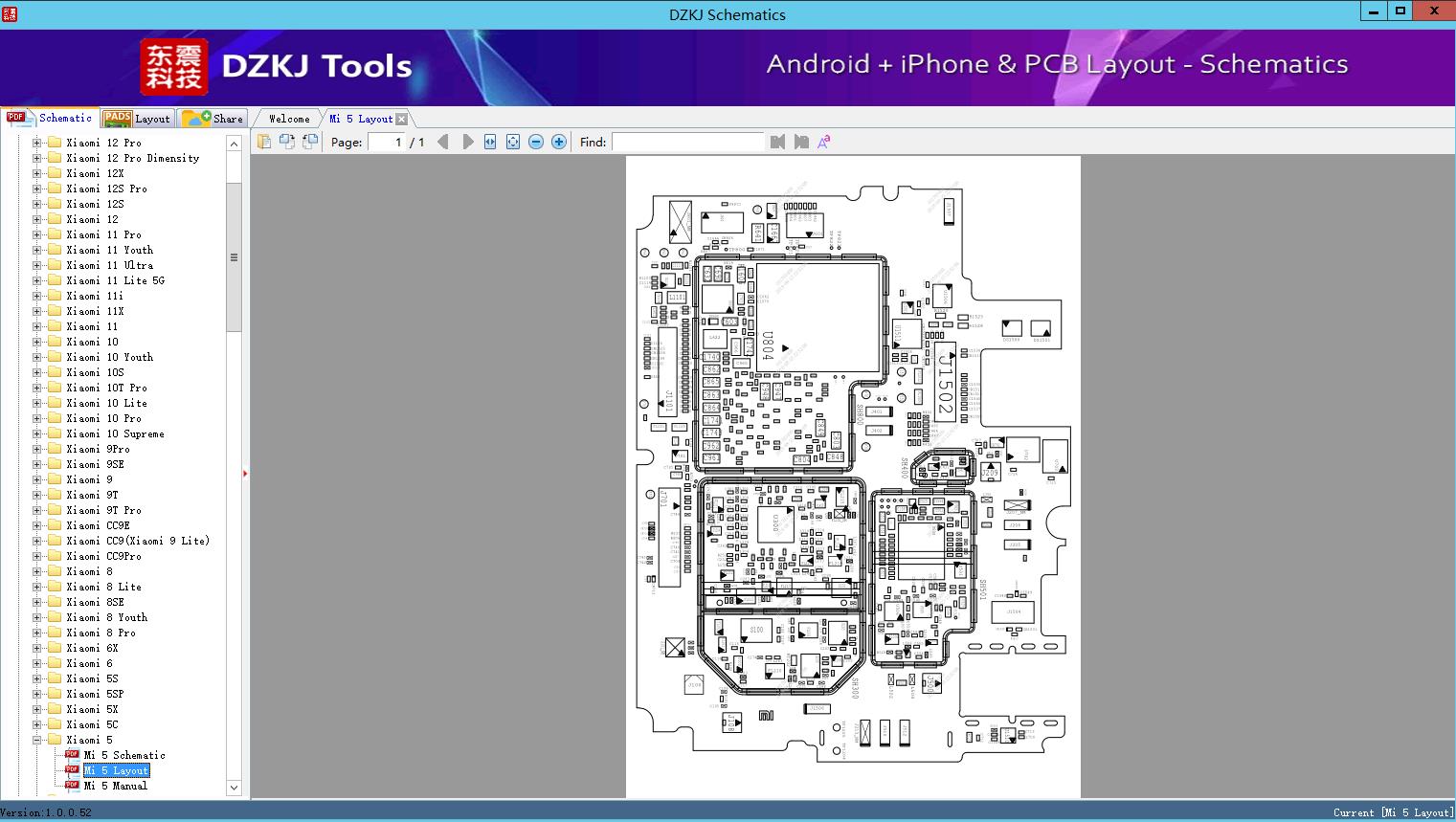
Task: Click the DZKJ red logo in banner
Action: [x=173, y=66]
